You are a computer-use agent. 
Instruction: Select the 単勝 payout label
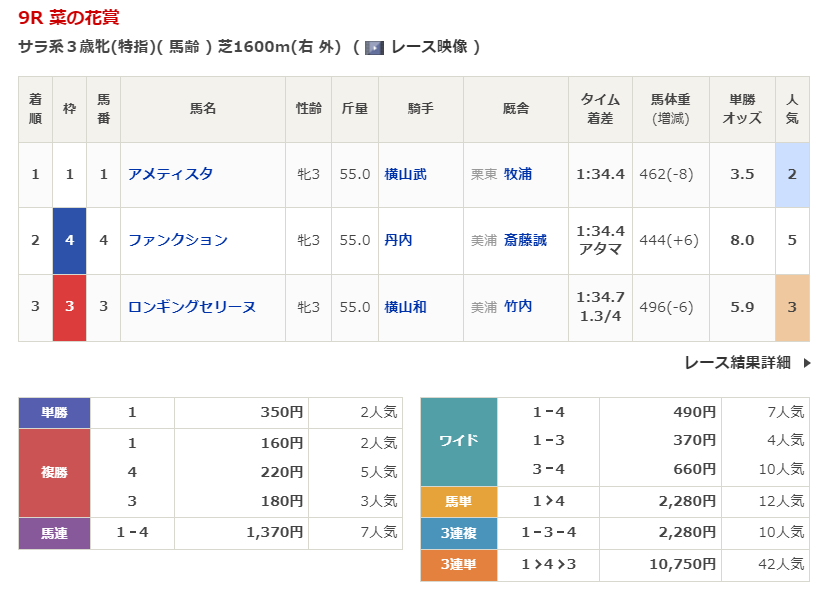[x=54, y=412]
